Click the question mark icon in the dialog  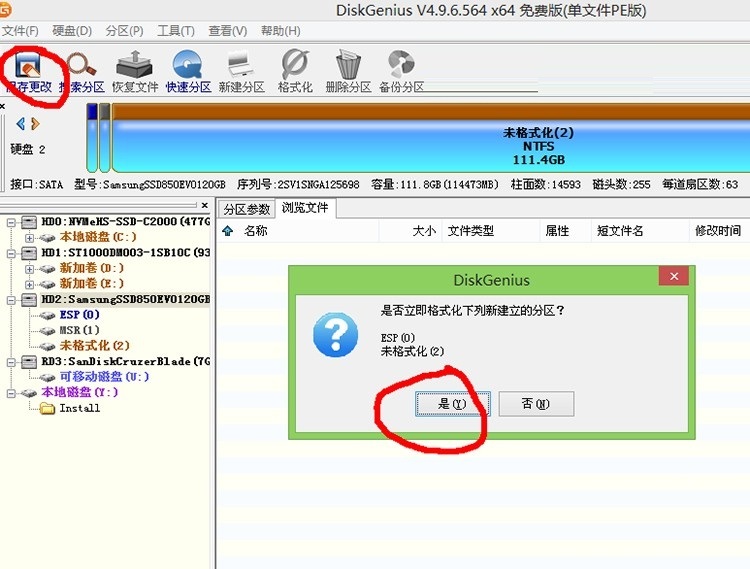(x=335, y=335)
